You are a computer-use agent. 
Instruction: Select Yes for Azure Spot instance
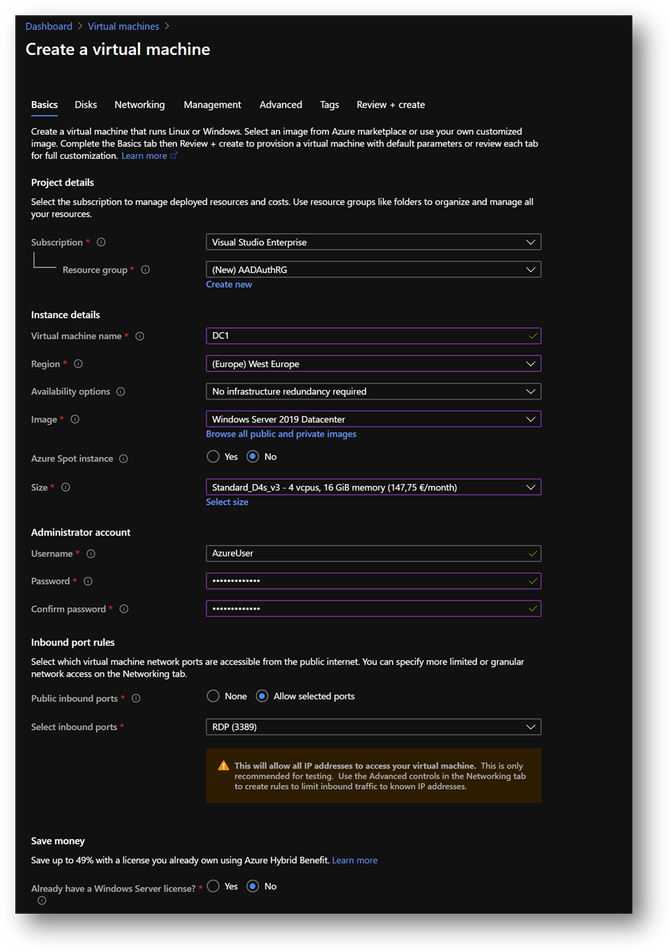(x=213, y=457)
